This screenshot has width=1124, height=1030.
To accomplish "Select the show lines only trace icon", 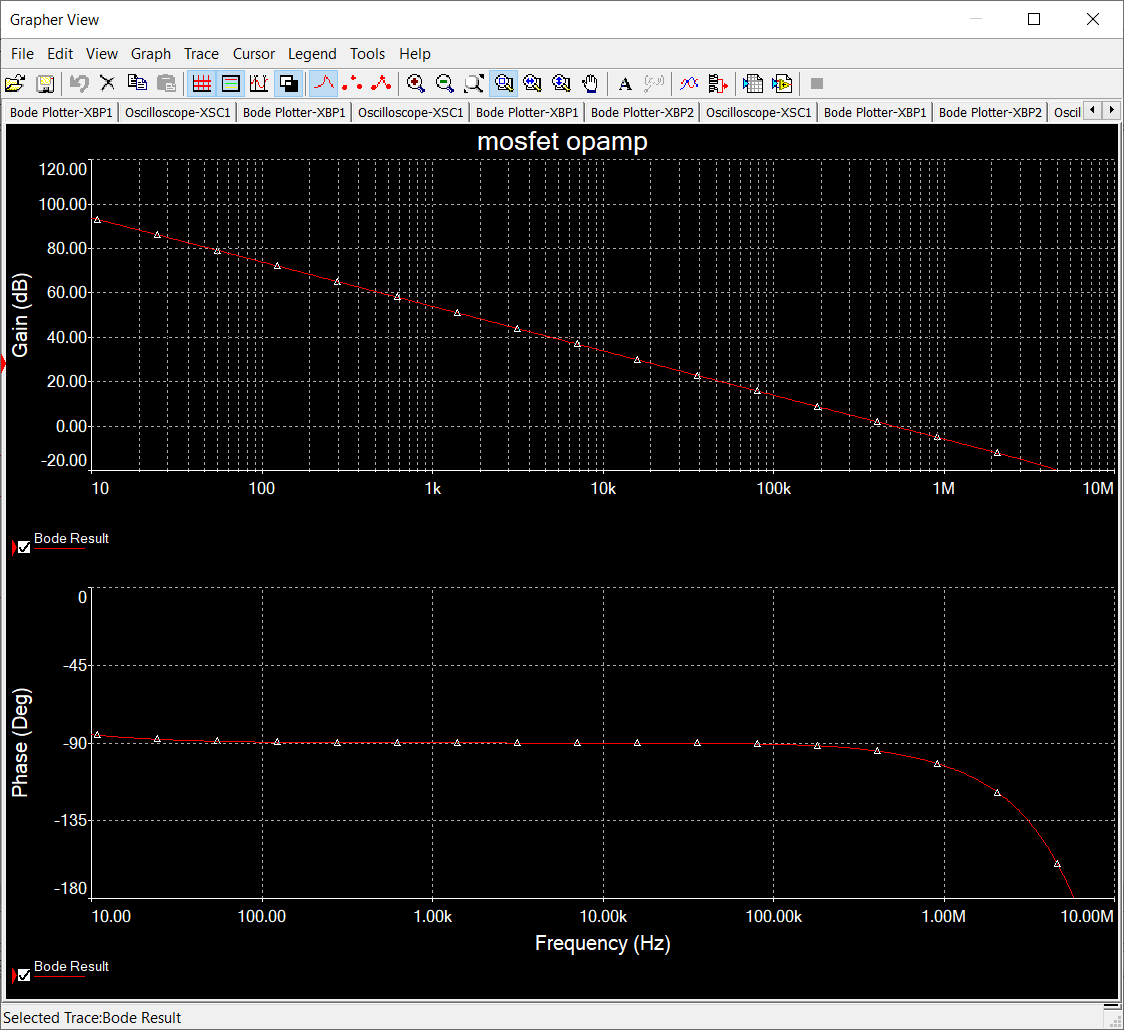I will click(x=323, y=84).
